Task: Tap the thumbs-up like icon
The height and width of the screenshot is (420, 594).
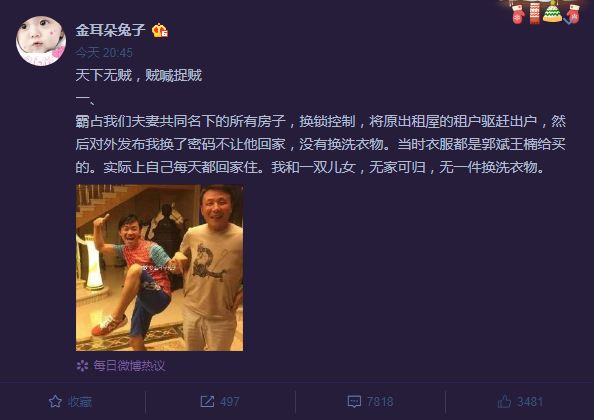Action: coord(504,401)
